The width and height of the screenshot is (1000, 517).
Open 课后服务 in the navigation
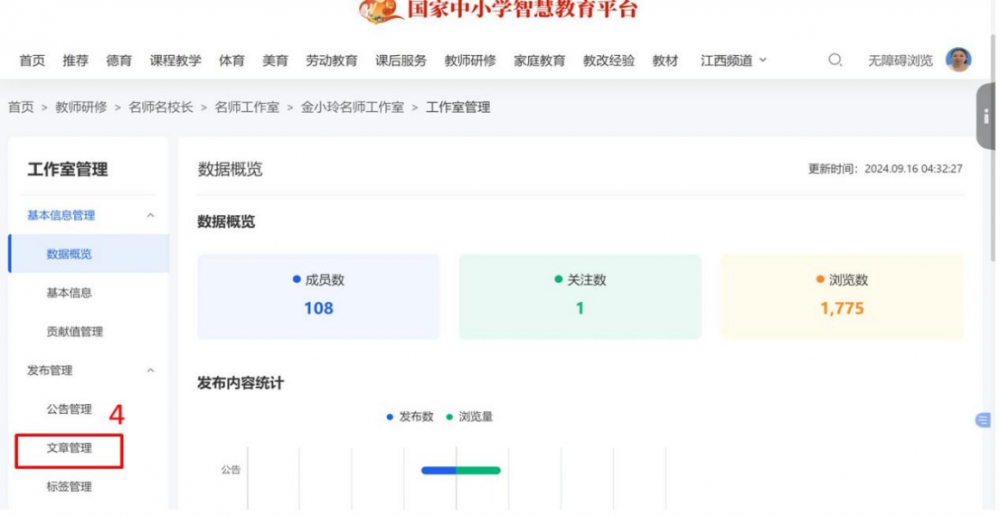click(401, 61)
